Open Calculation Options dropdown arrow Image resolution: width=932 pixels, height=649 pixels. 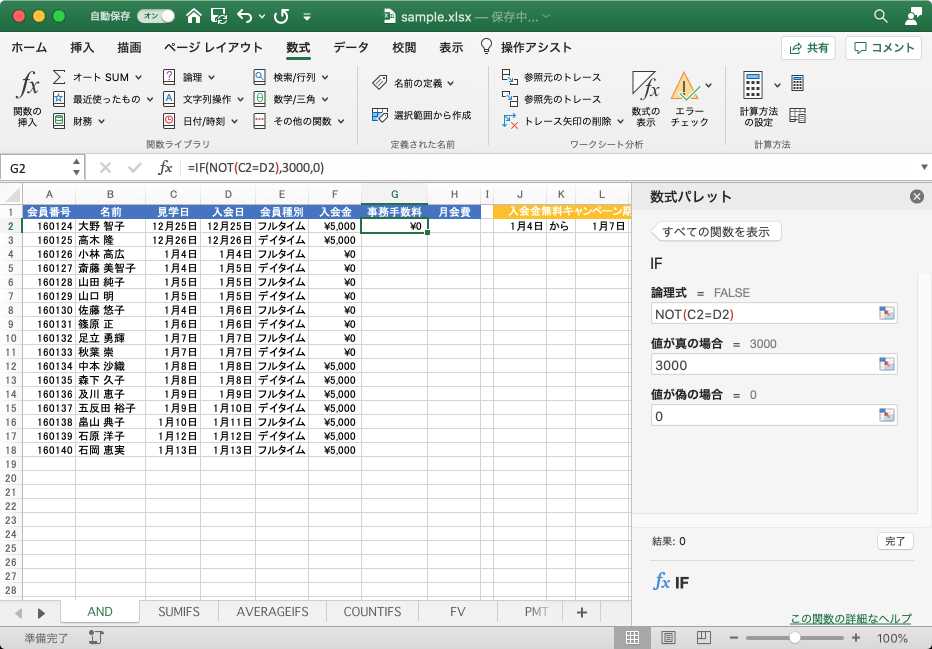tap(777, 86)
